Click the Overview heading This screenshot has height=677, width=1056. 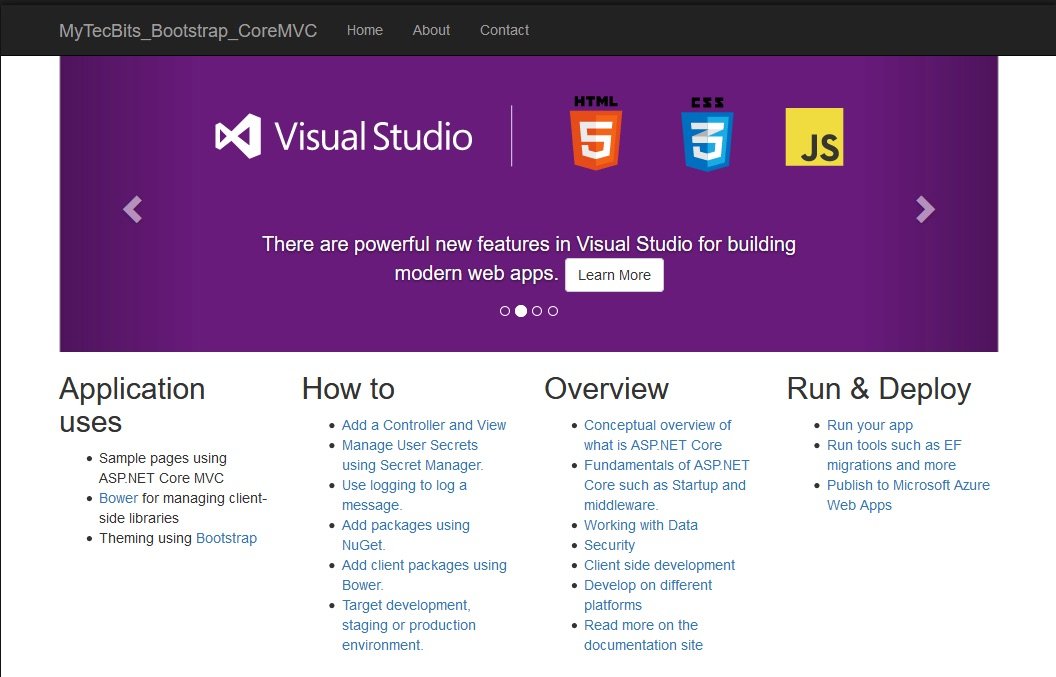tap(606, 389)
